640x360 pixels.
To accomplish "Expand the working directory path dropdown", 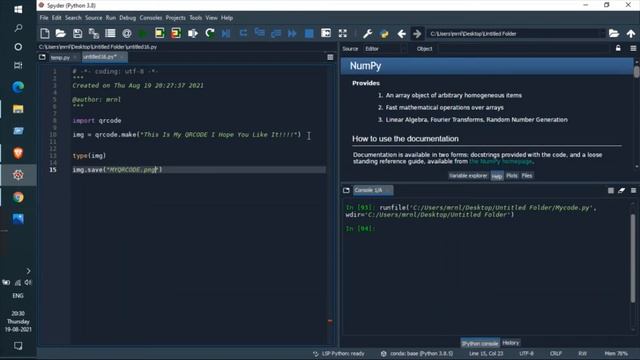I will (602, 33).
